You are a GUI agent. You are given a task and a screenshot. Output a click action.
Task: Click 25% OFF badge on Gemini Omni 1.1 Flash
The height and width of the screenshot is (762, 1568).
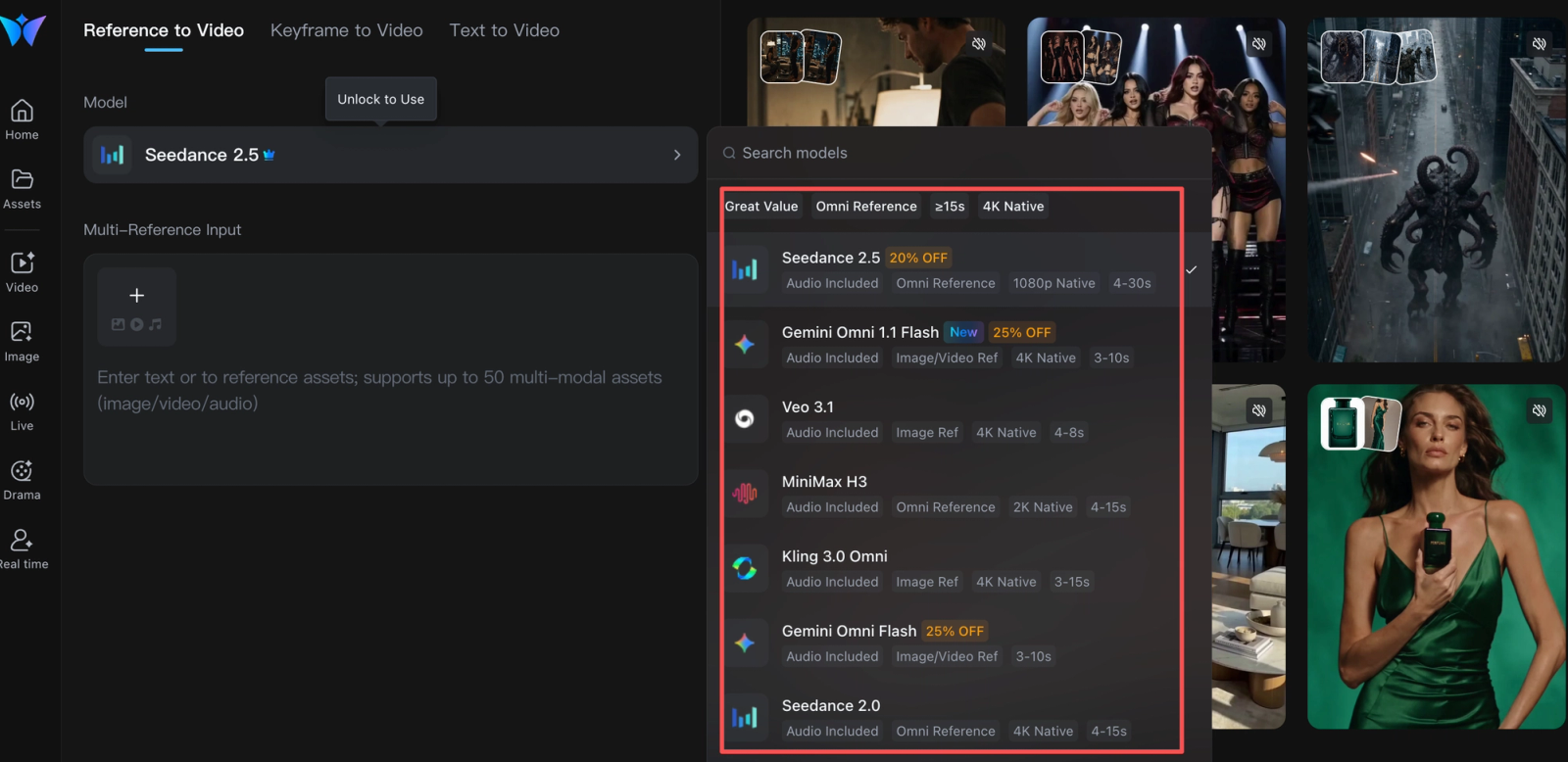click(1021, 332)
